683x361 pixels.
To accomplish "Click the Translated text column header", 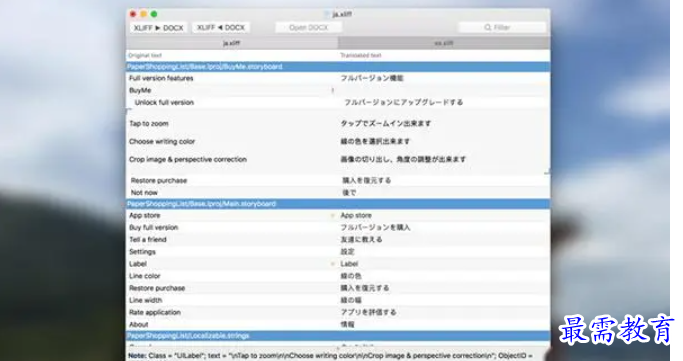I will (x=361, y=55).
